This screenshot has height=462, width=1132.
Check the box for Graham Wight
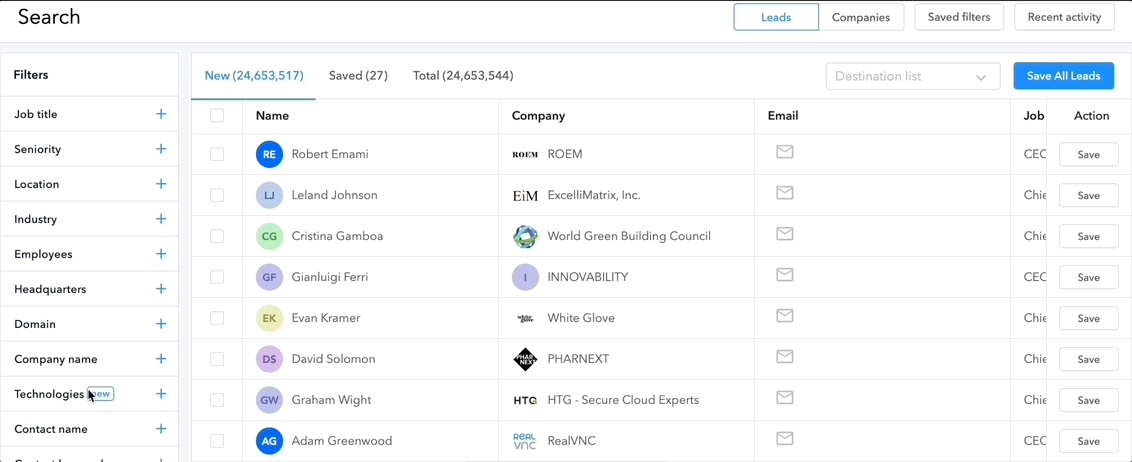pyautogui.click(x=217, y=400)
